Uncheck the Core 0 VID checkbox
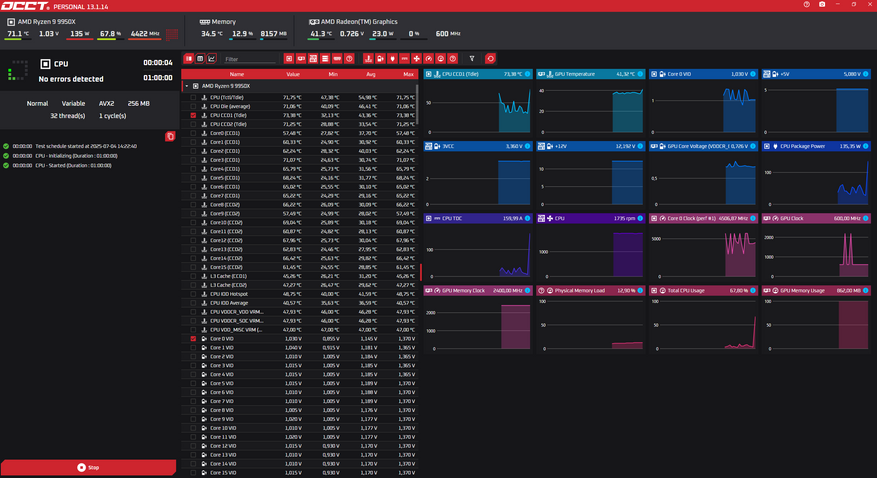 coord(193,339)
